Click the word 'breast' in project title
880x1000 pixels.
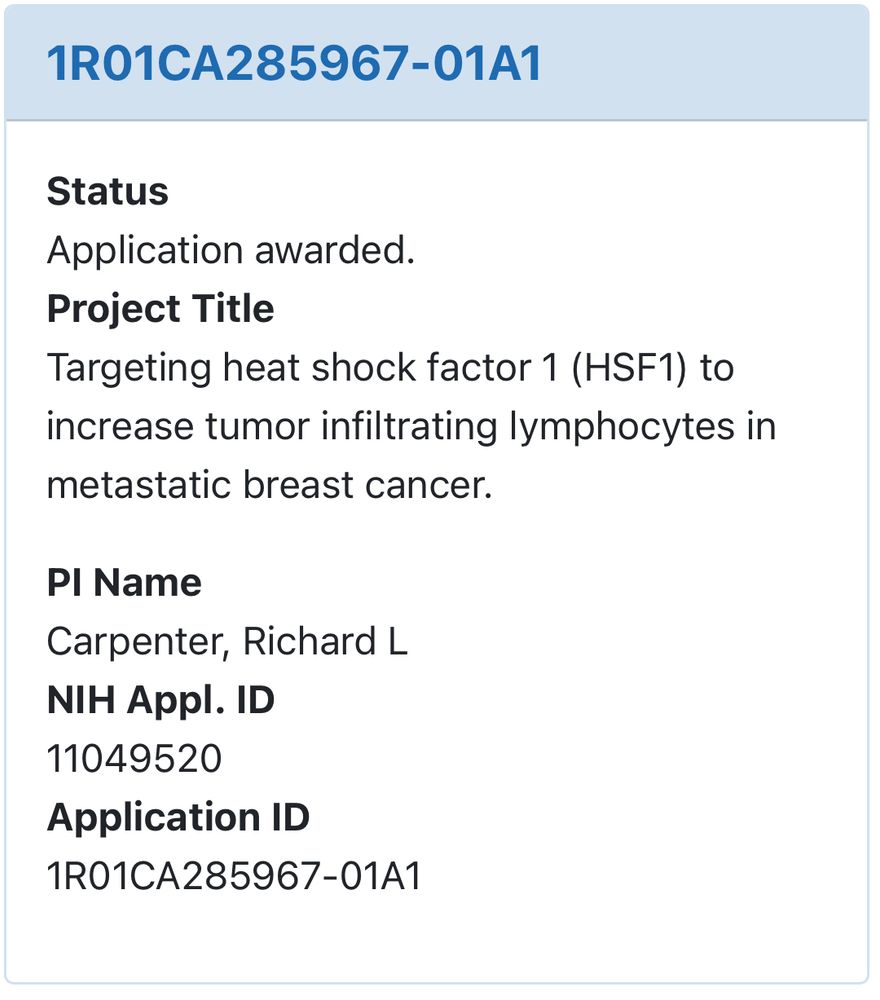pyautogui.click(x=299, y=485)
